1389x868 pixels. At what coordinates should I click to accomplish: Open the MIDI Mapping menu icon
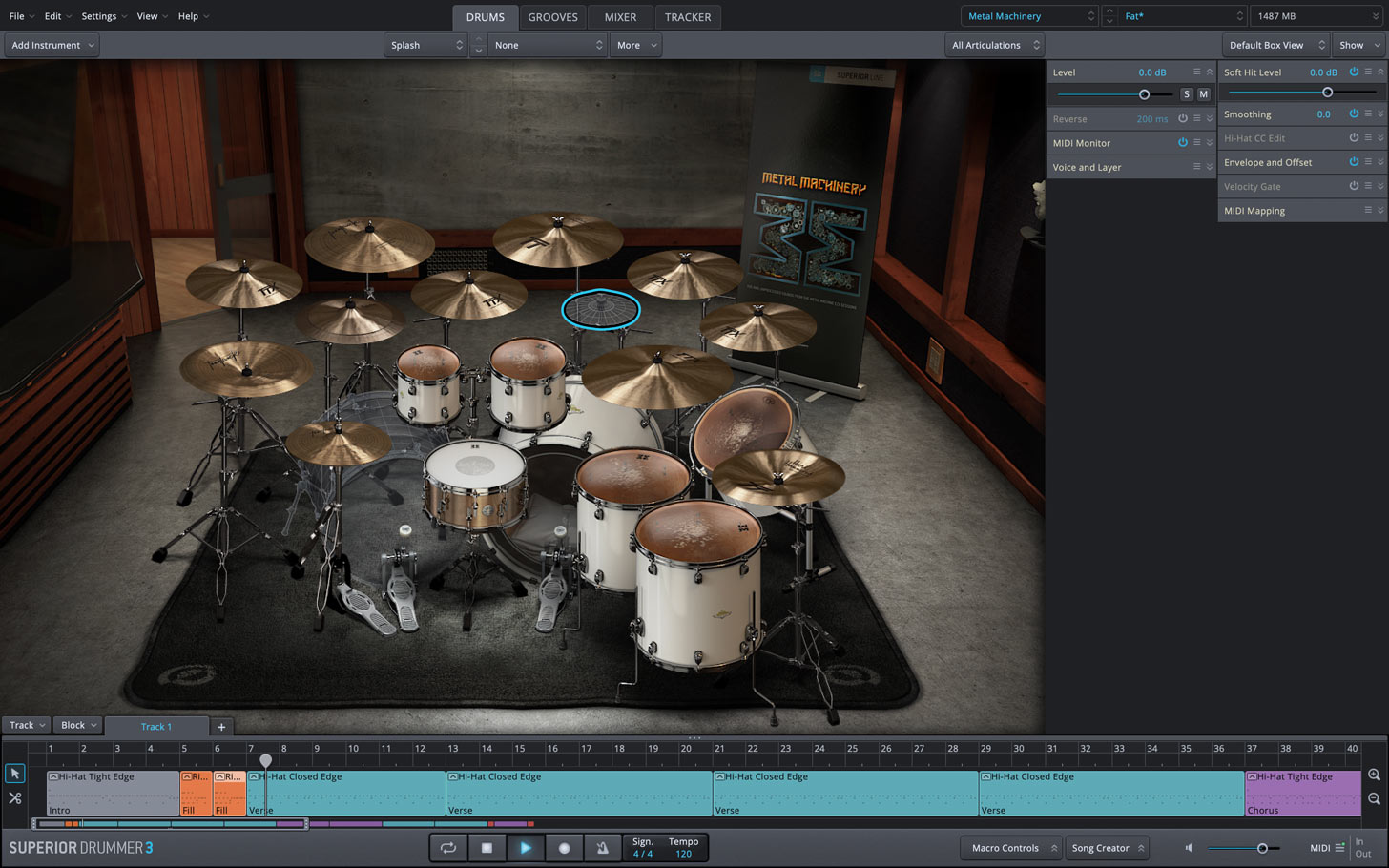pos(1368,211)
